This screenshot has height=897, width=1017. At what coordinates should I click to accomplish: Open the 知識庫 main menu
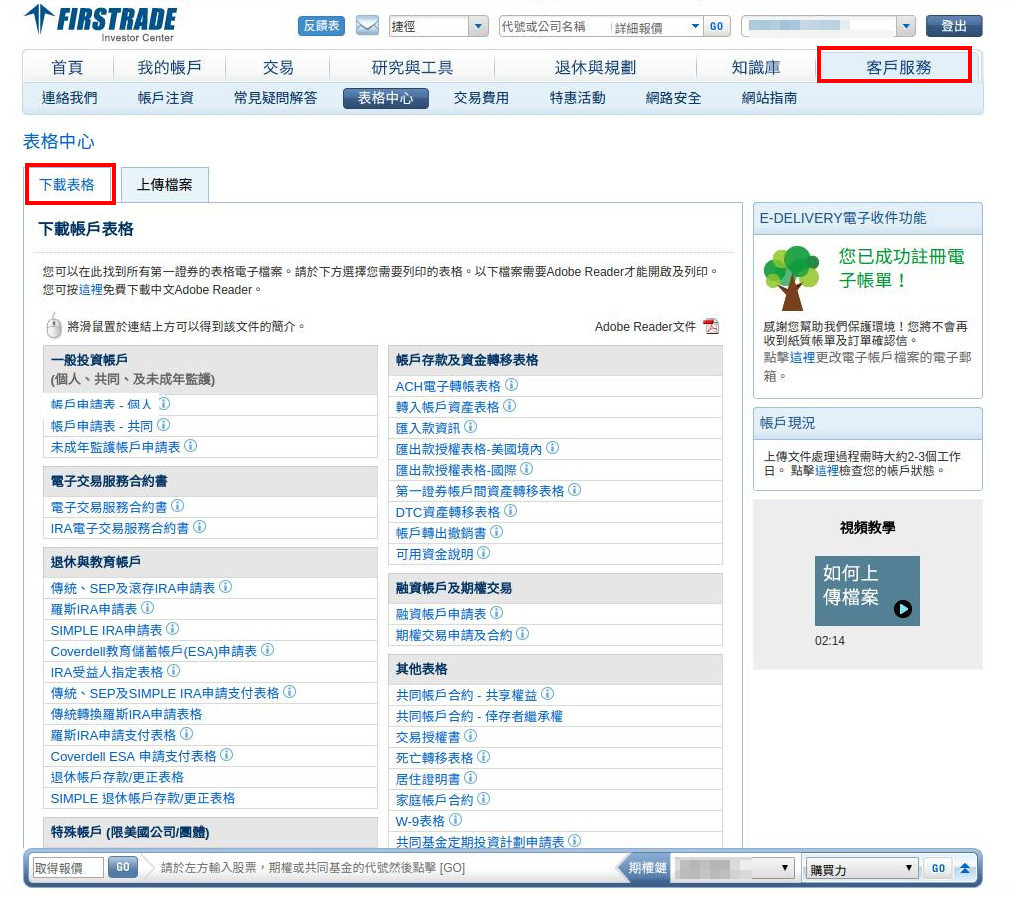(756, 67)
